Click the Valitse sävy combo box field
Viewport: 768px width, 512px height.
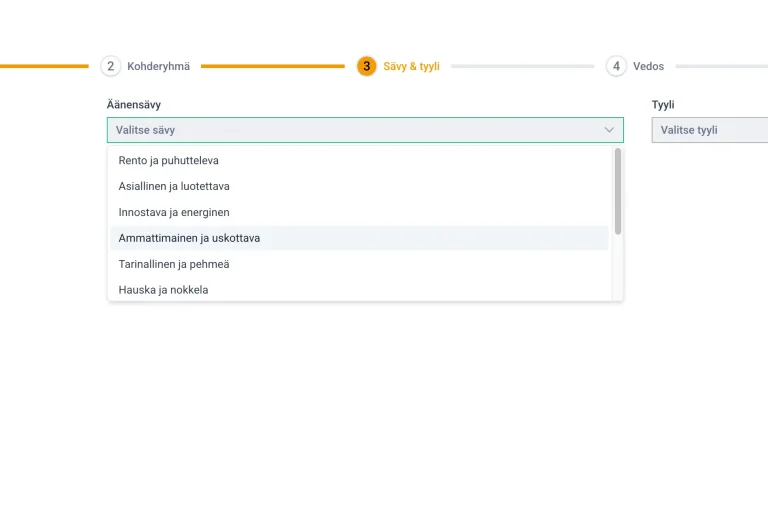point(350,130)
